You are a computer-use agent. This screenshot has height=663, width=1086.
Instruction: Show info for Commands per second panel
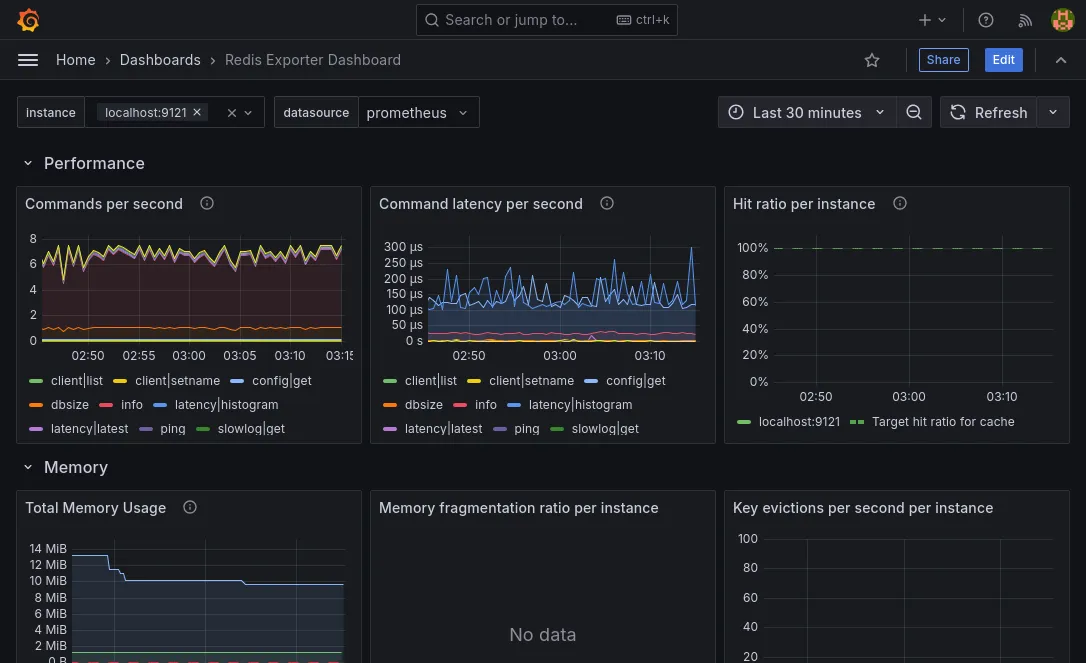point(207,204)
